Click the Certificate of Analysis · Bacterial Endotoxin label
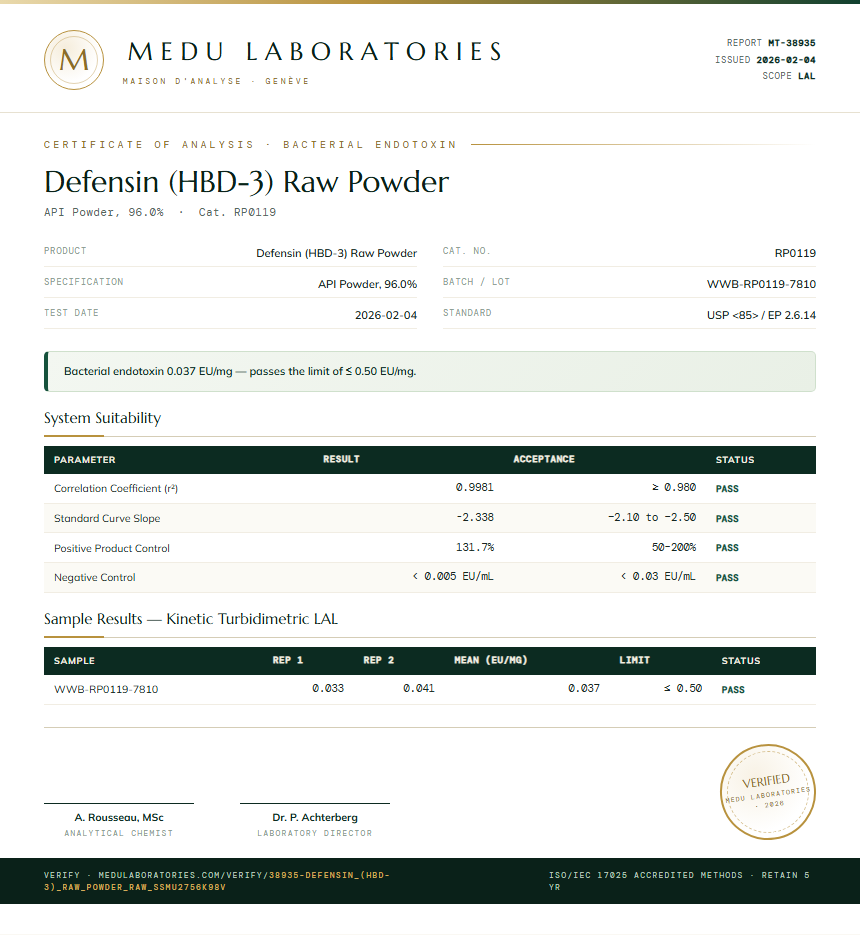The height and width of the screenshot is (935, 860). (250, 145)
